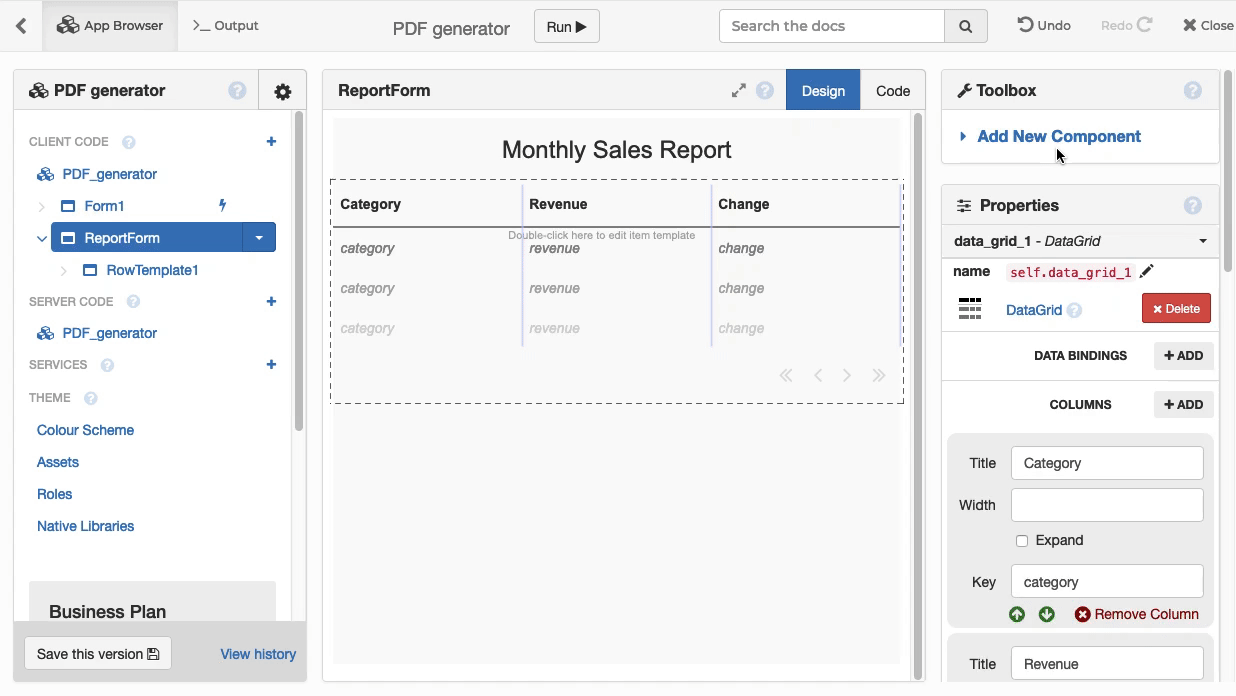Move Category column down with green arrow
The height and width of the screenshot is (696, 1236).
point(1047,614)
